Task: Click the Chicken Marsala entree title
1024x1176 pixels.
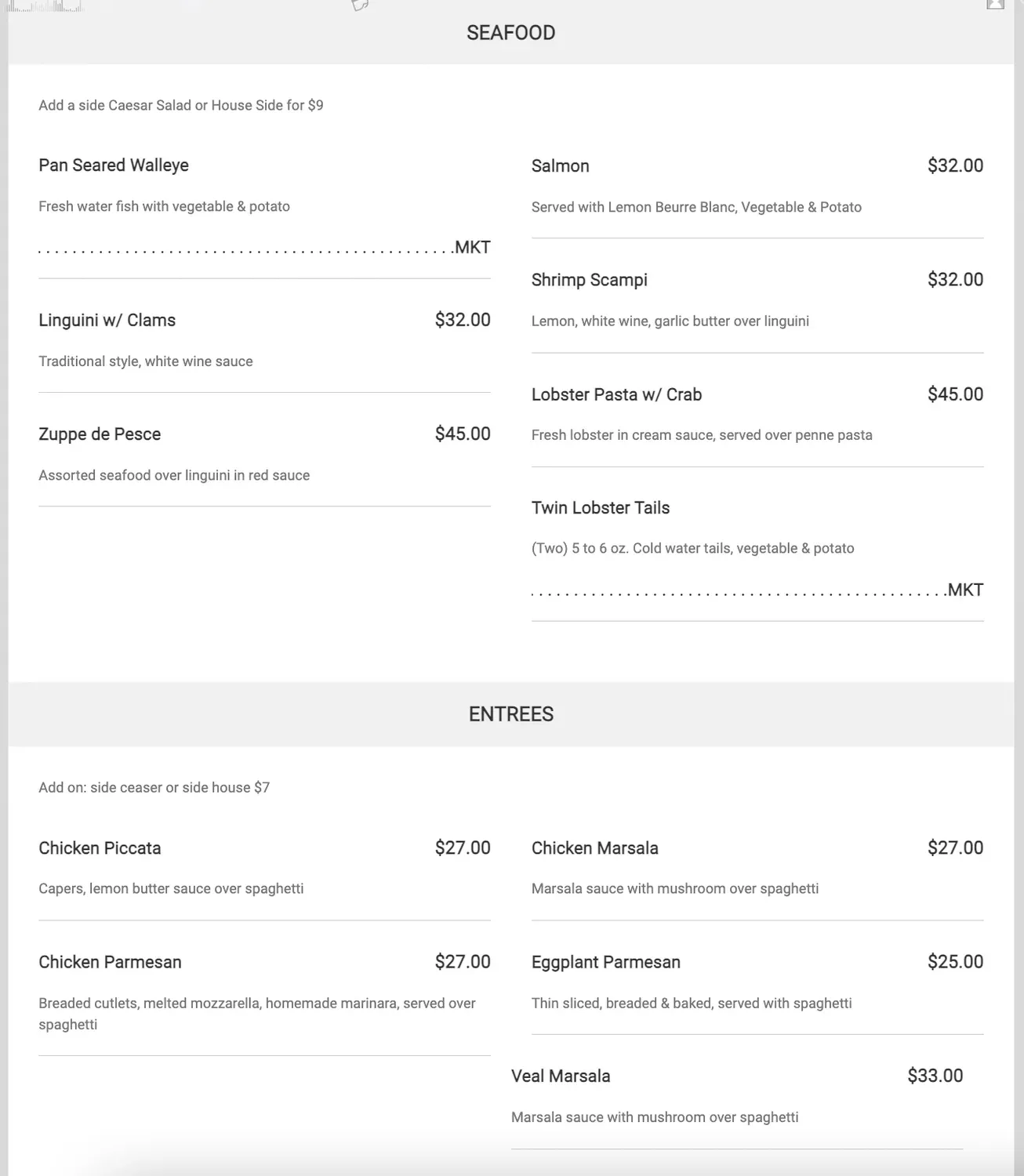Action: click(x=594, y=848)
